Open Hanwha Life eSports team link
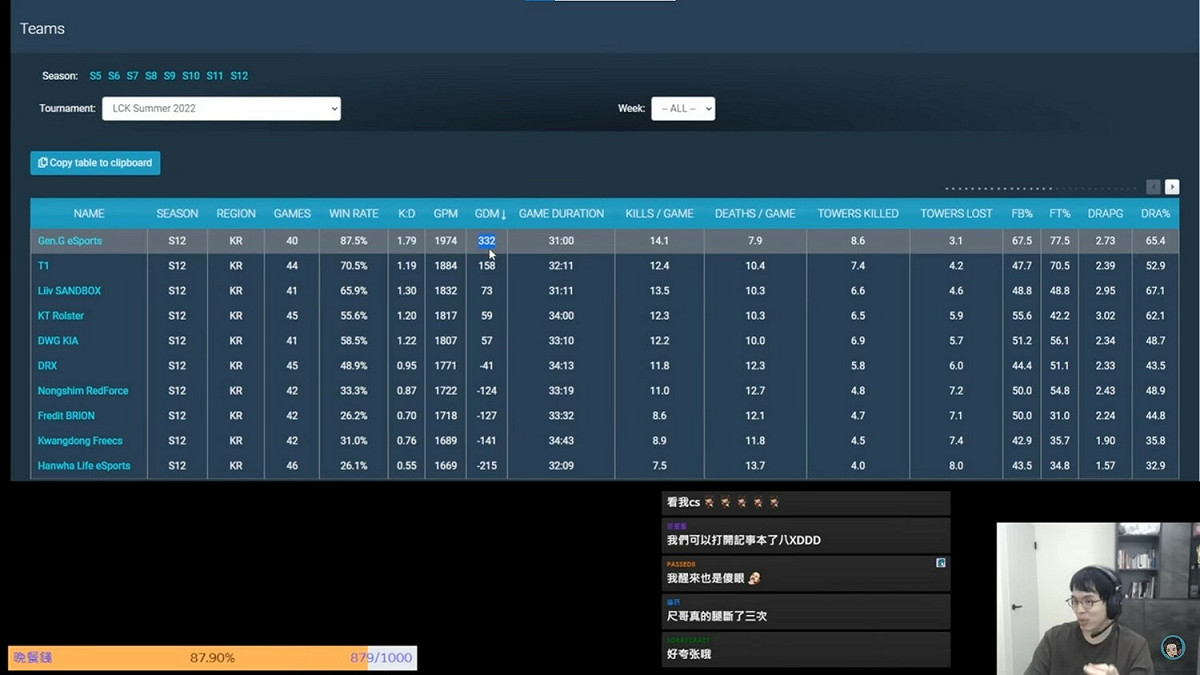1200x675 pixels. click(84, 466)
